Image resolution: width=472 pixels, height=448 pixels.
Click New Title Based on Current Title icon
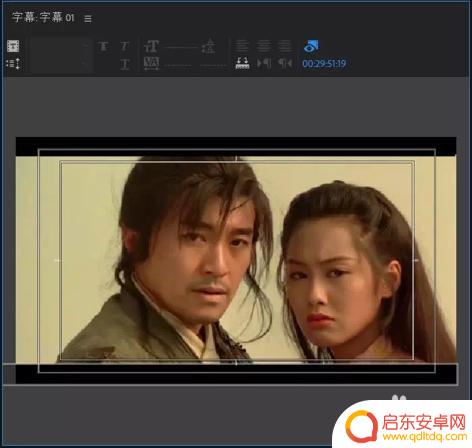pyautogui.click(x=13, y=46)
